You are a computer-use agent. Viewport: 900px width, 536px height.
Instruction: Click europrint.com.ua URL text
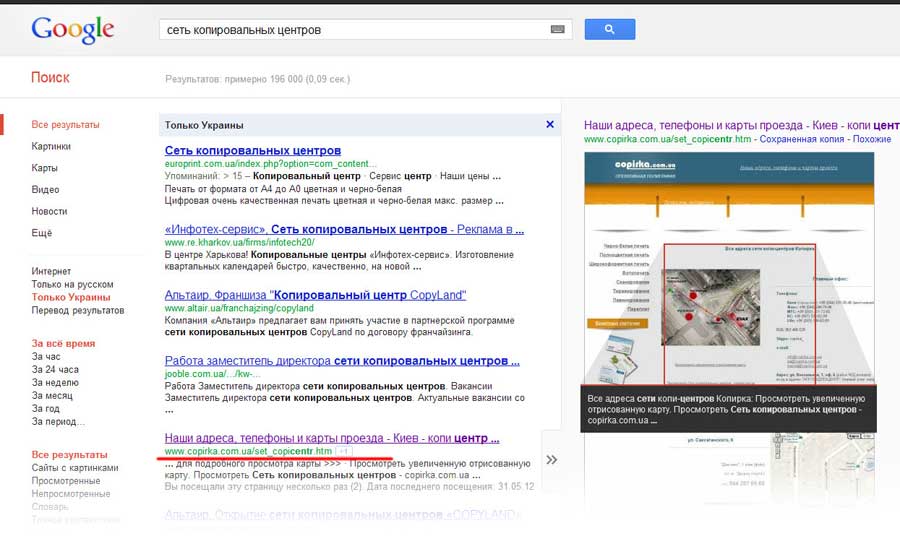[x=270, y=164]
